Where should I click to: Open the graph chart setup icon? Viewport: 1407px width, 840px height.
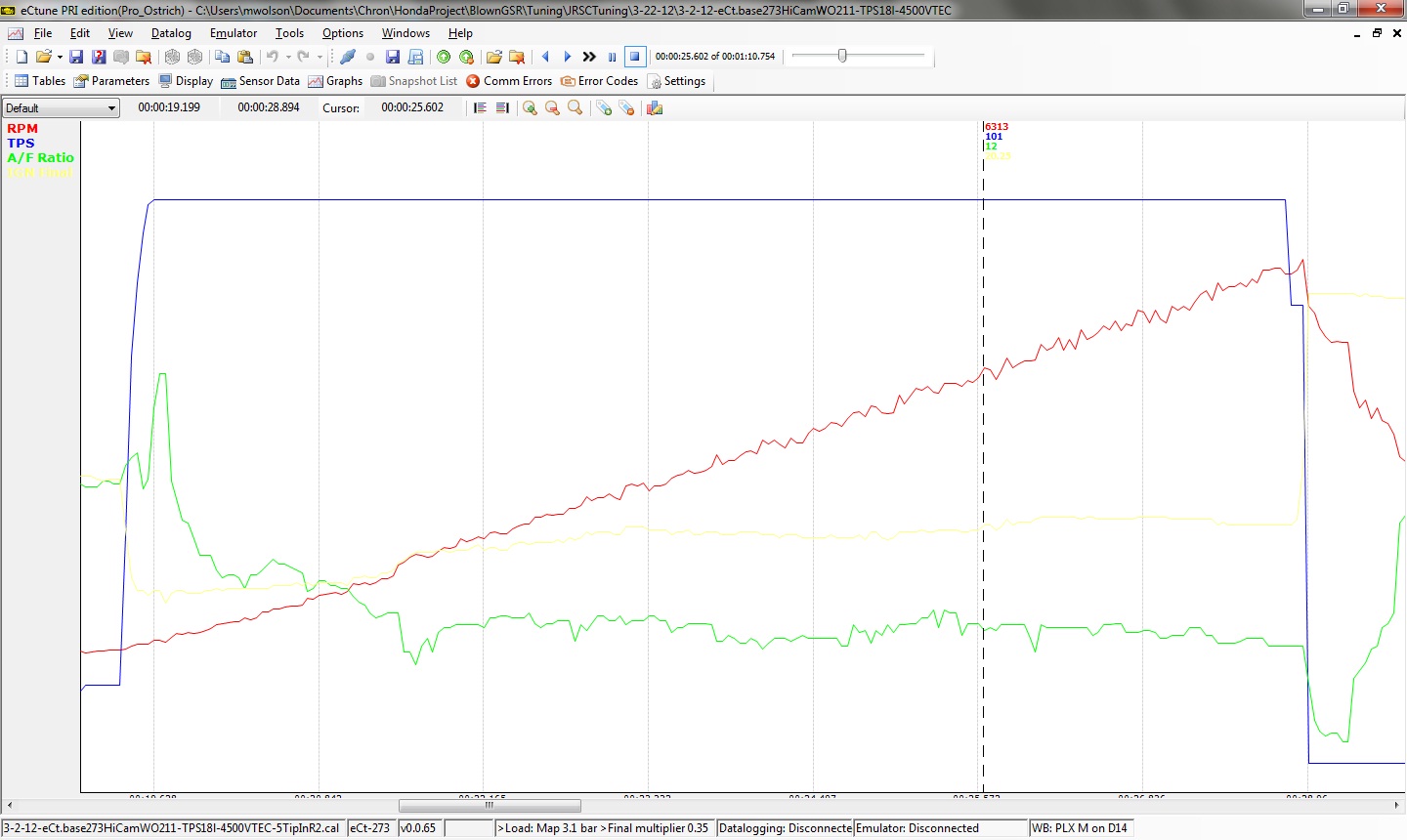pyautogui.click(x=655, y=108)
